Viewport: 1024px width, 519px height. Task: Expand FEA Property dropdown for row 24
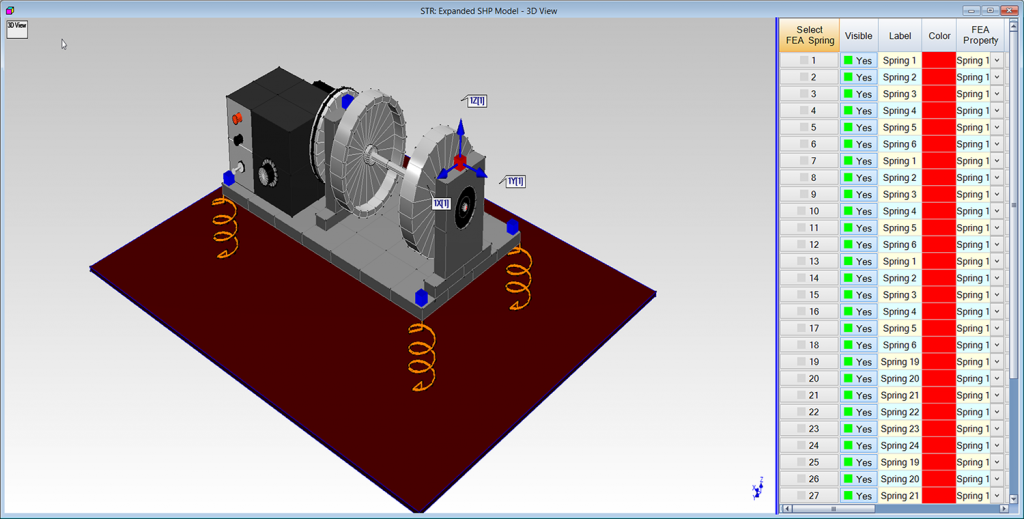coord(996,446)
